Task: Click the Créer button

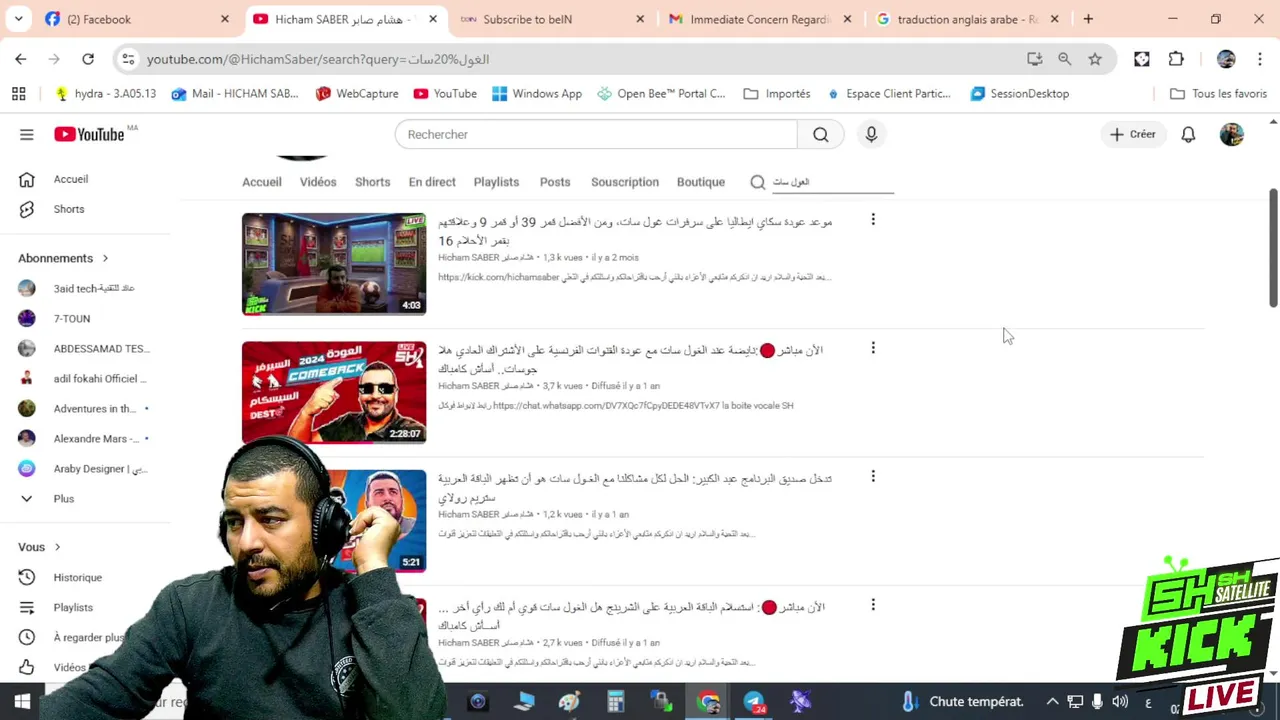Action: point(1132,134)
